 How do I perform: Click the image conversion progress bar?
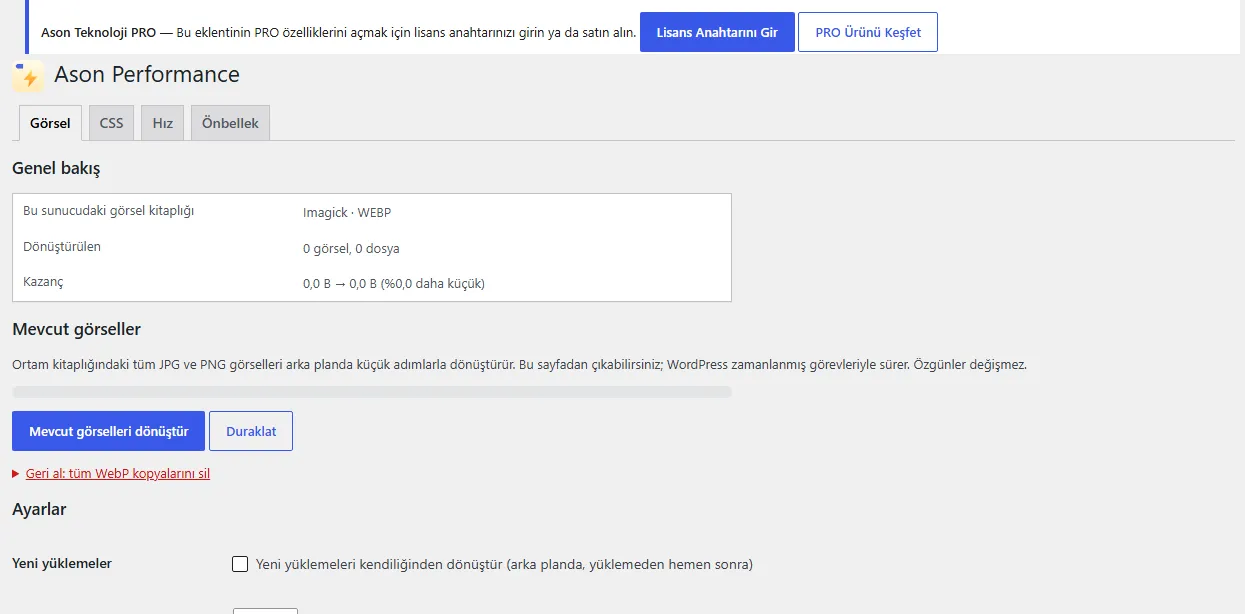point(372,392)
